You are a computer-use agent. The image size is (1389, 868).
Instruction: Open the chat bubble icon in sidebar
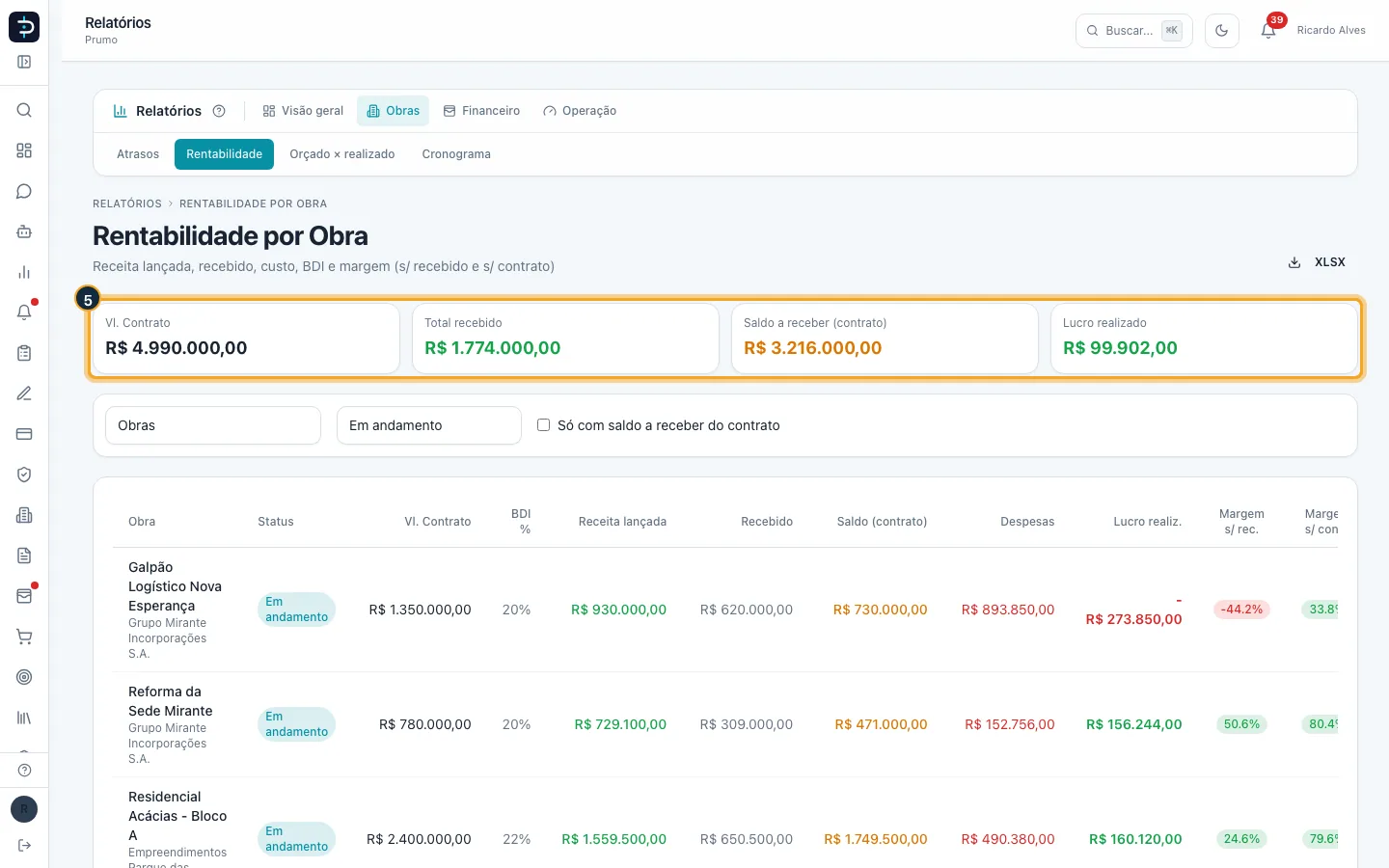(24, 191)
